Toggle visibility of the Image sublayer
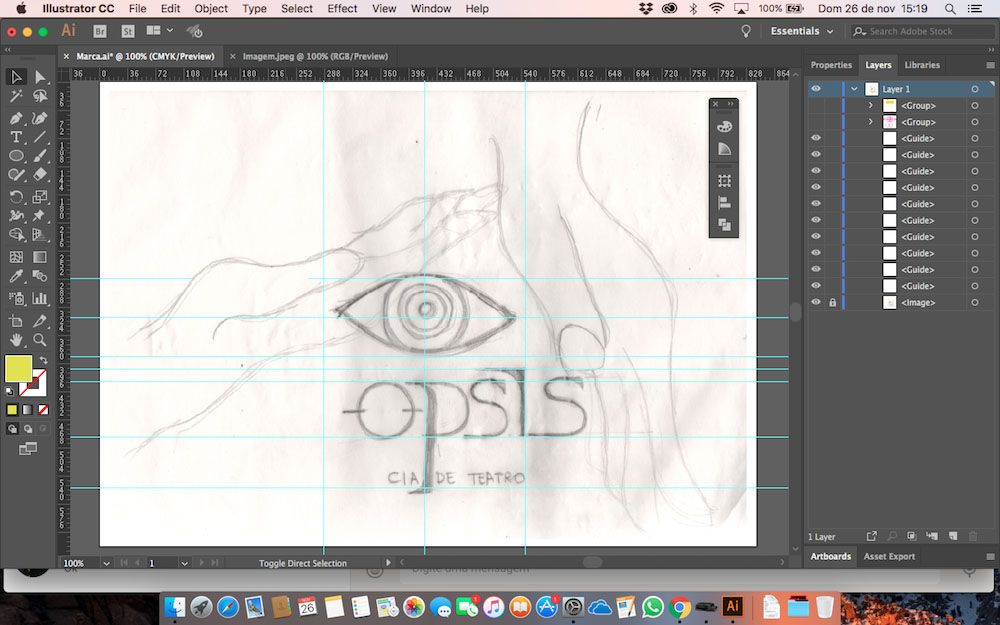 (816, 302)
